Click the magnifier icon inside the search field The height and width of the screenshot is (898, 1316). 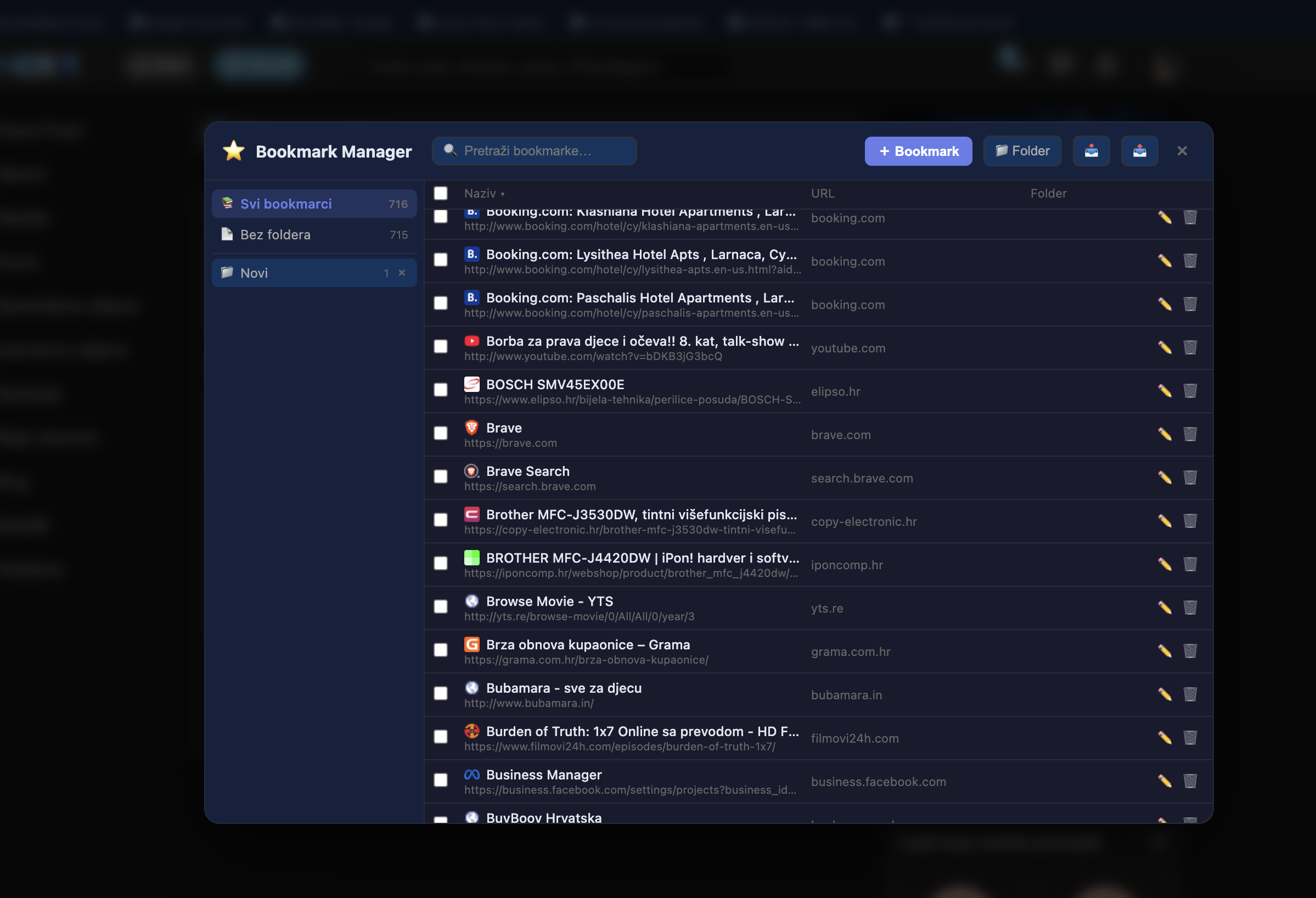(449, 150)
